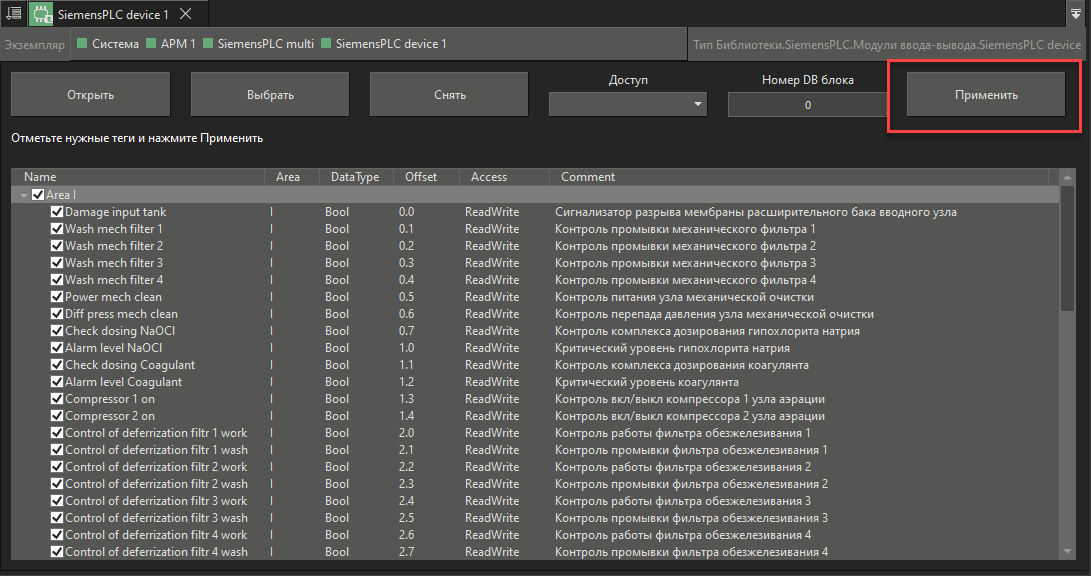Click the Номер DB блока input field

click(x=807, y=105)
